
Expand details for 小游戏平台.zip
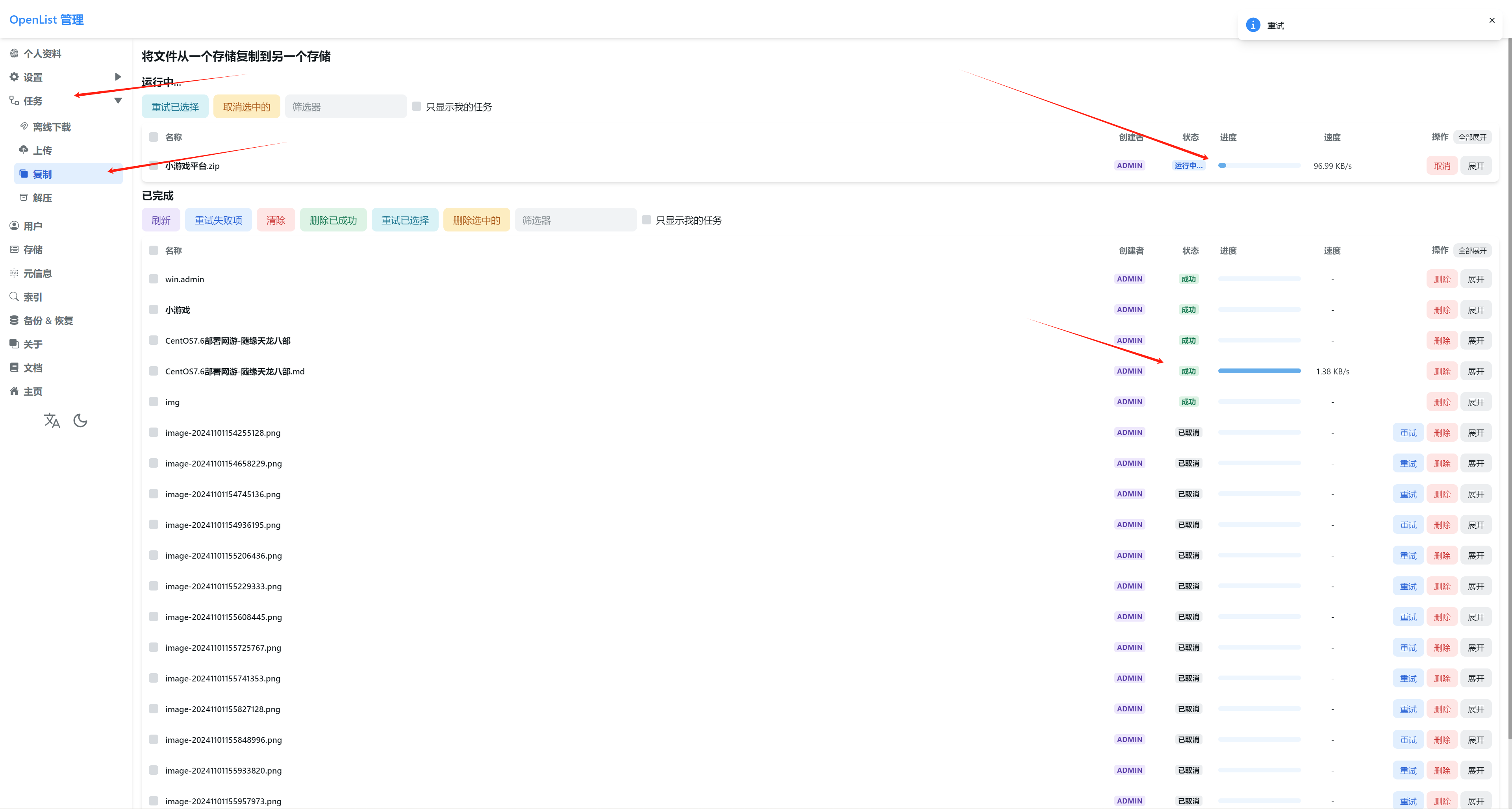pyautogui.click(x=1476, y=166)
